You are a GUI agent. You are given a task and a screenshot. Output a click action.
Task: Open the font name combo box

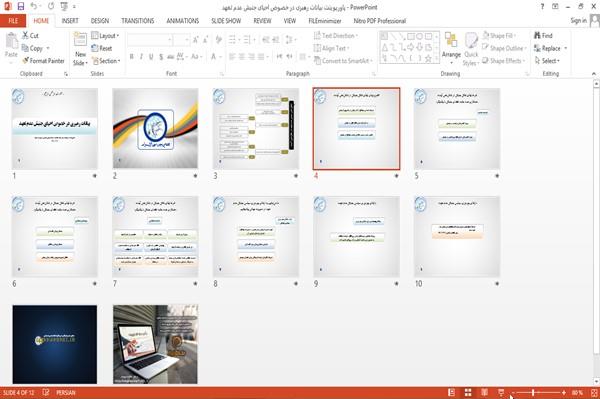(x=149, y=40)
